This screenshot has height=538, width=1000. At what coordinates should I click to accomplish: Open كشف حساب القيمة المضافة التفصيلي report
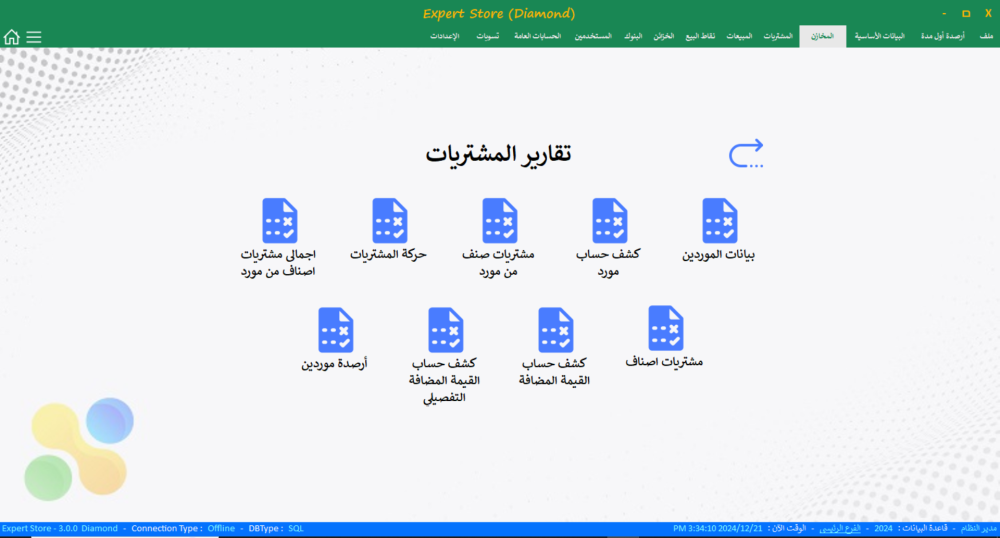coord(445,330)
